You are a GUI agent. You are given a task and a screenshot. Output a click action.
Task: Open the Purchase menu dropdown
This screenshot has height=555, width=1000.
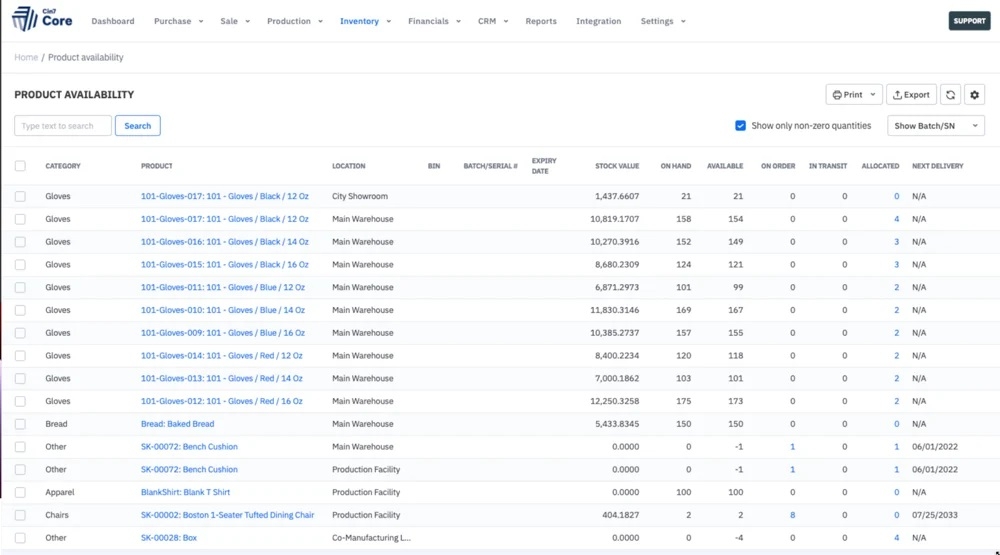[x=178, y=21]
